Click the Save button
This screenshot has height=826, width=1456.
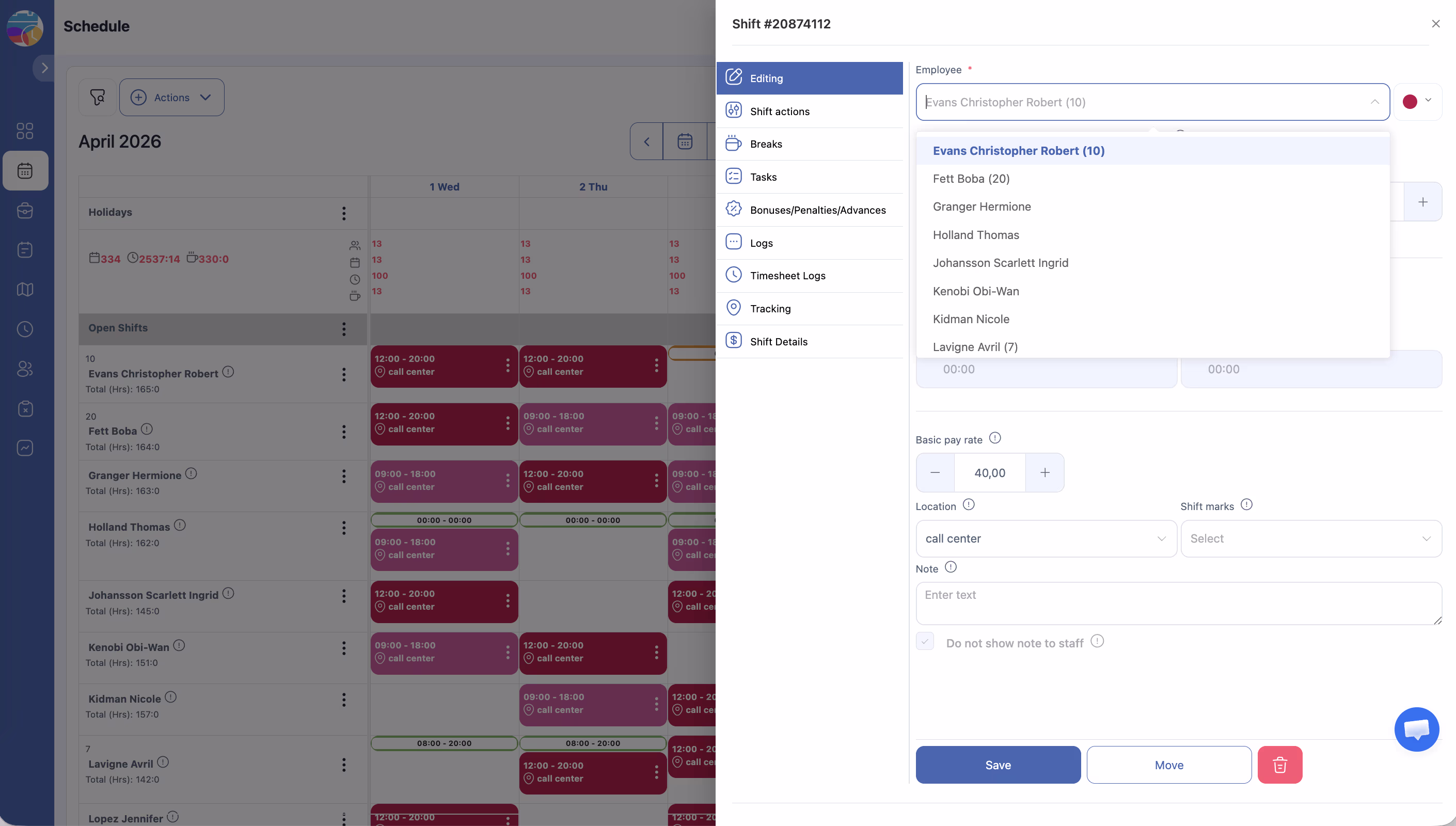click(998, 765)
